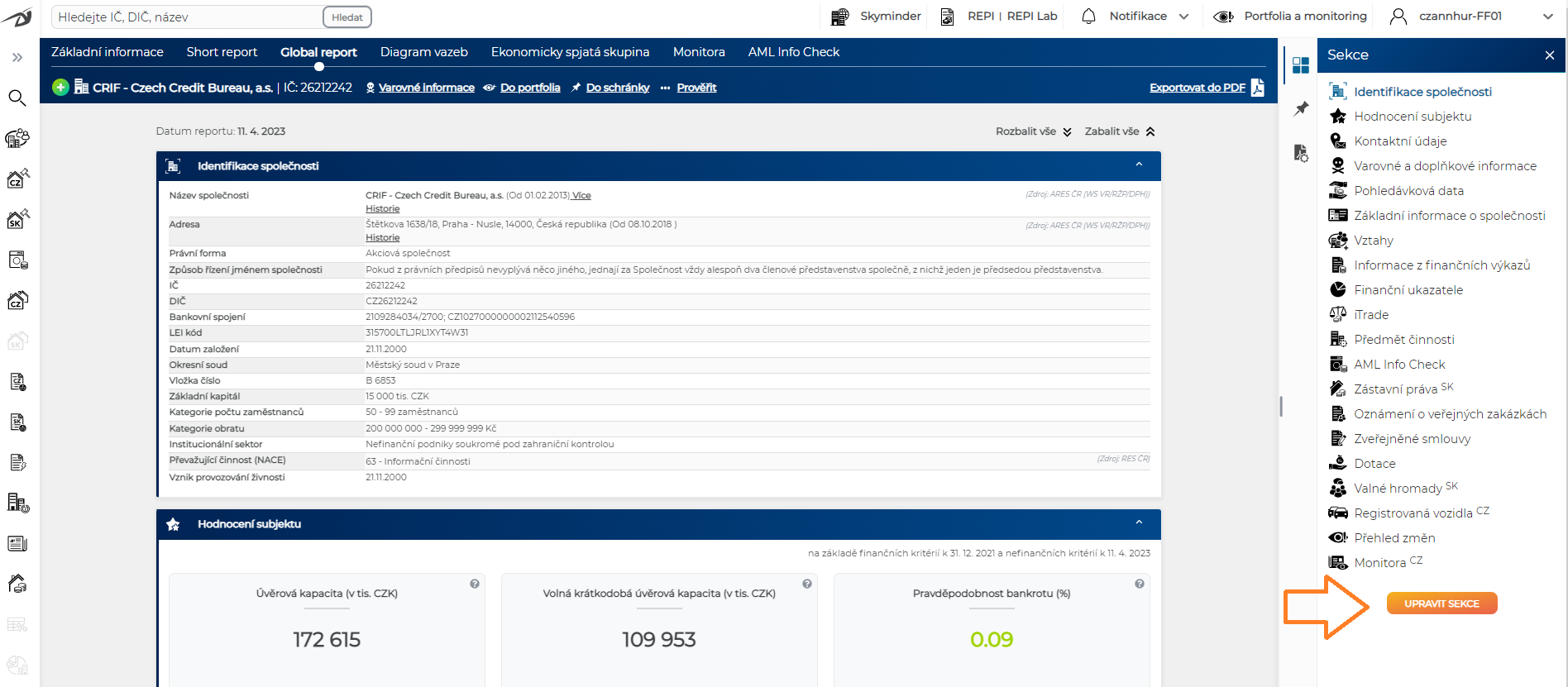This screenshot has height=687, width=1568.
Task: Open the Diagram vazeb tab
Action: [x=424, y=52]
